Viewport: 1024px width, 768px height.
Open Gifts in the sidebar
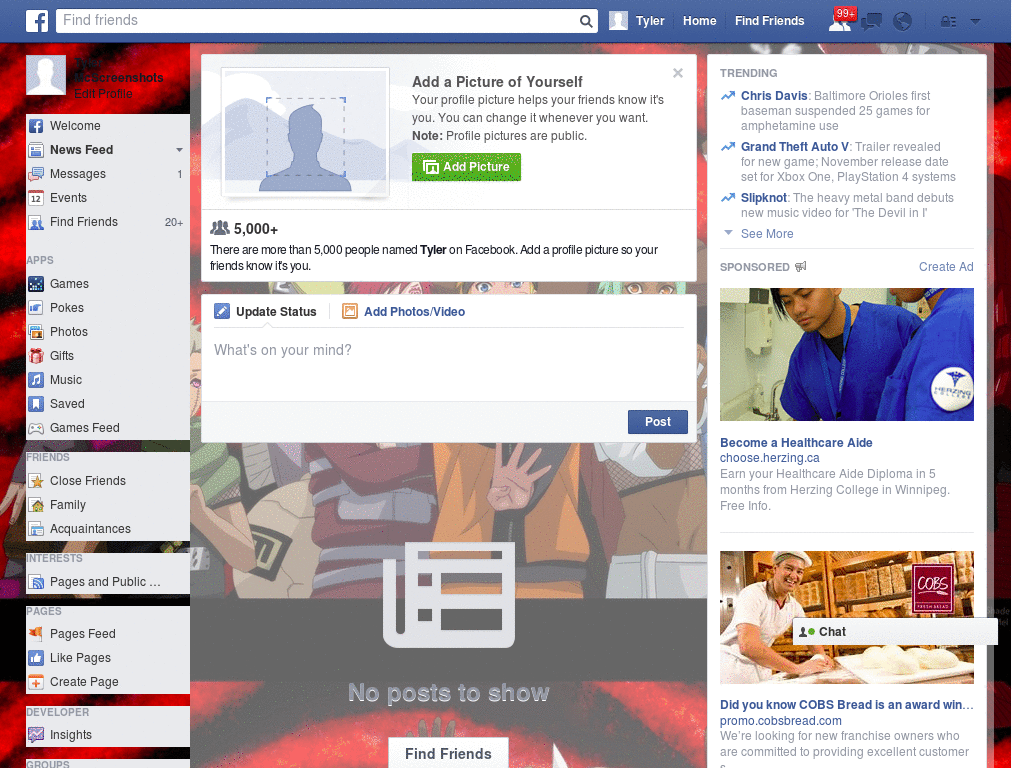[x=108, y=356]
